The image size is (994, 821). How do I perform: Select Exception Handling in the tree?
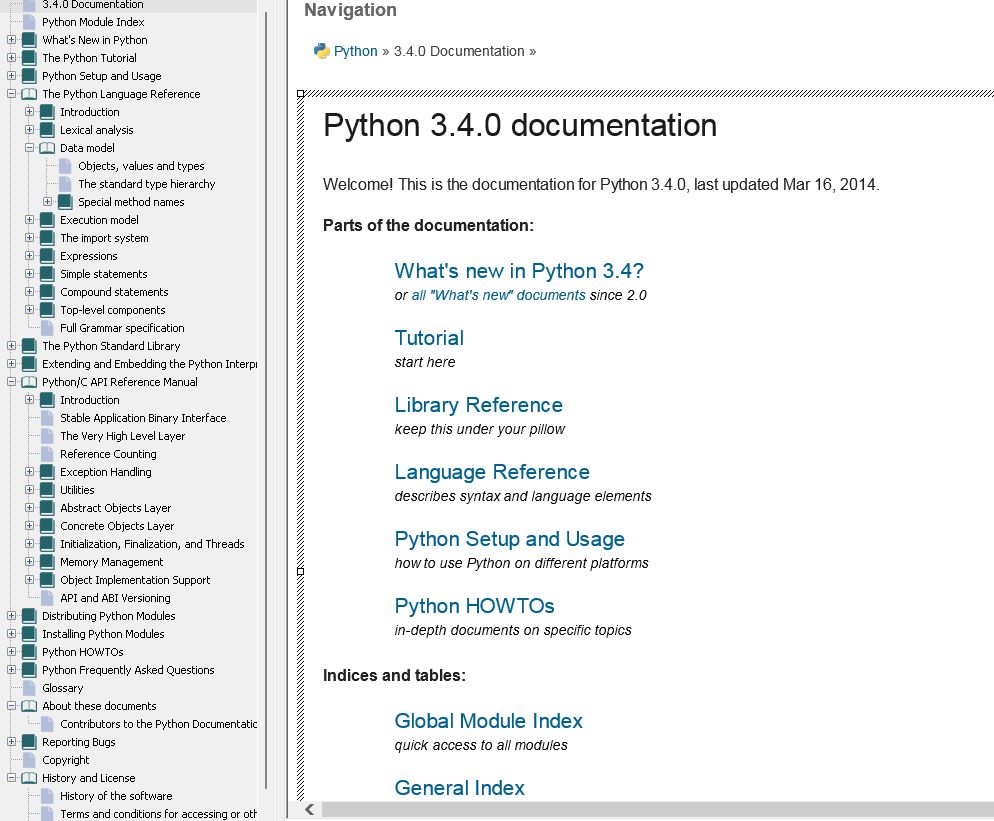[106, 472]
